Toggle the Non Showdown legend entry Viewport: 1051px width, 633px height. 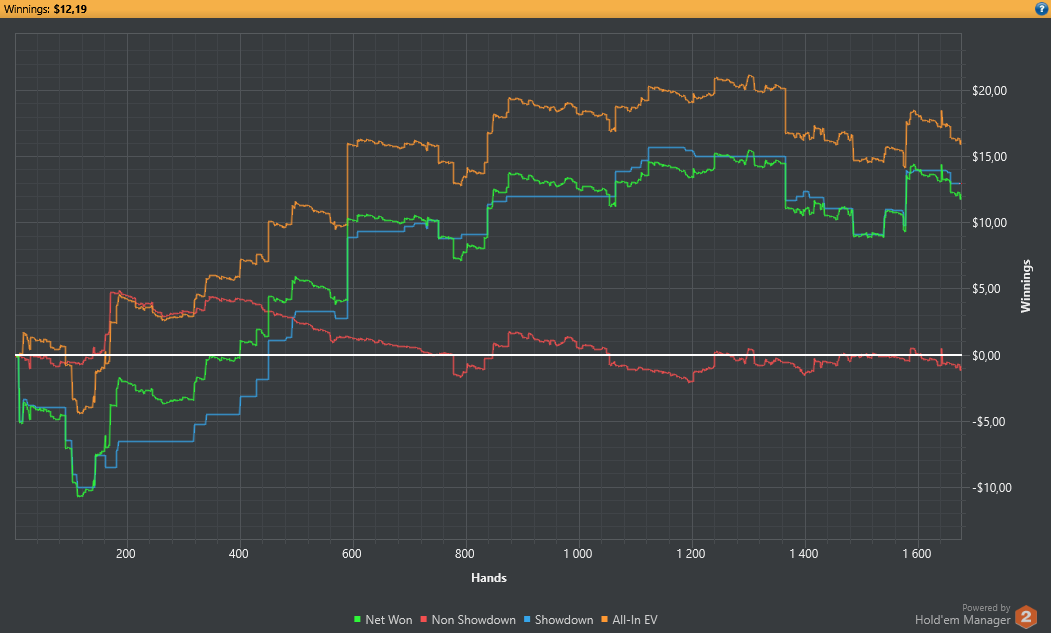tap(468, 620)
